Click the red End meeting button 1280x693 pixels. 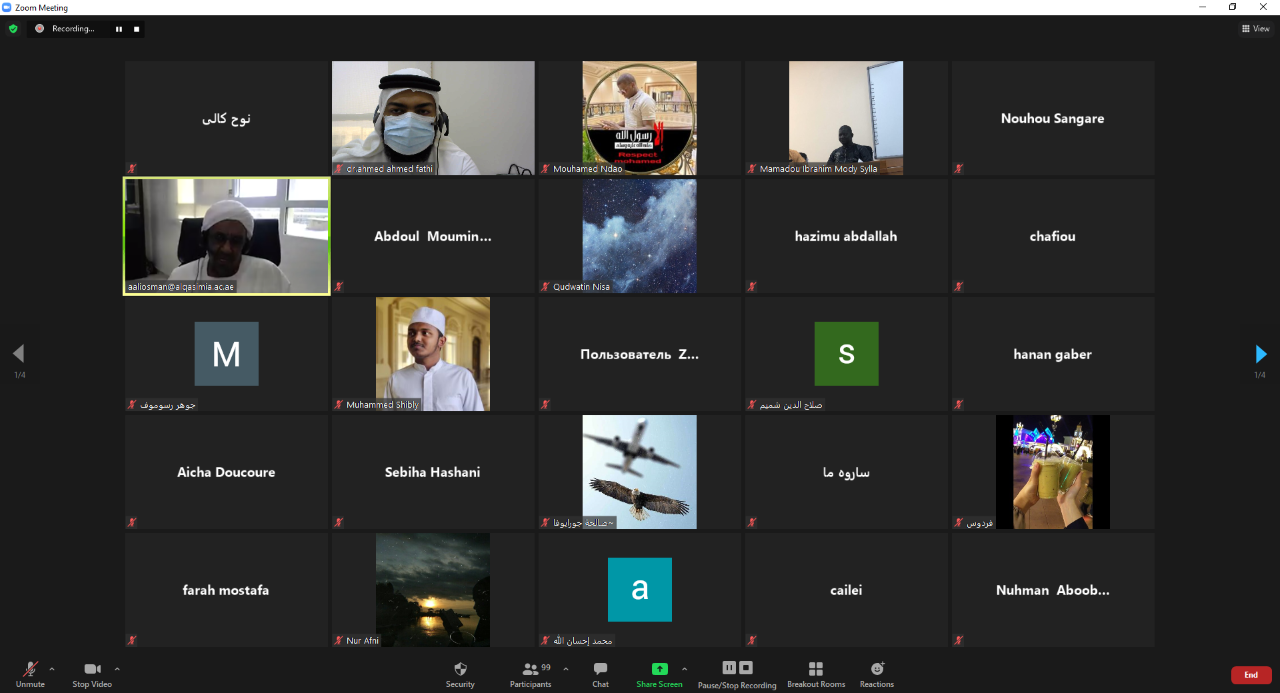[x=1251, y=675]
